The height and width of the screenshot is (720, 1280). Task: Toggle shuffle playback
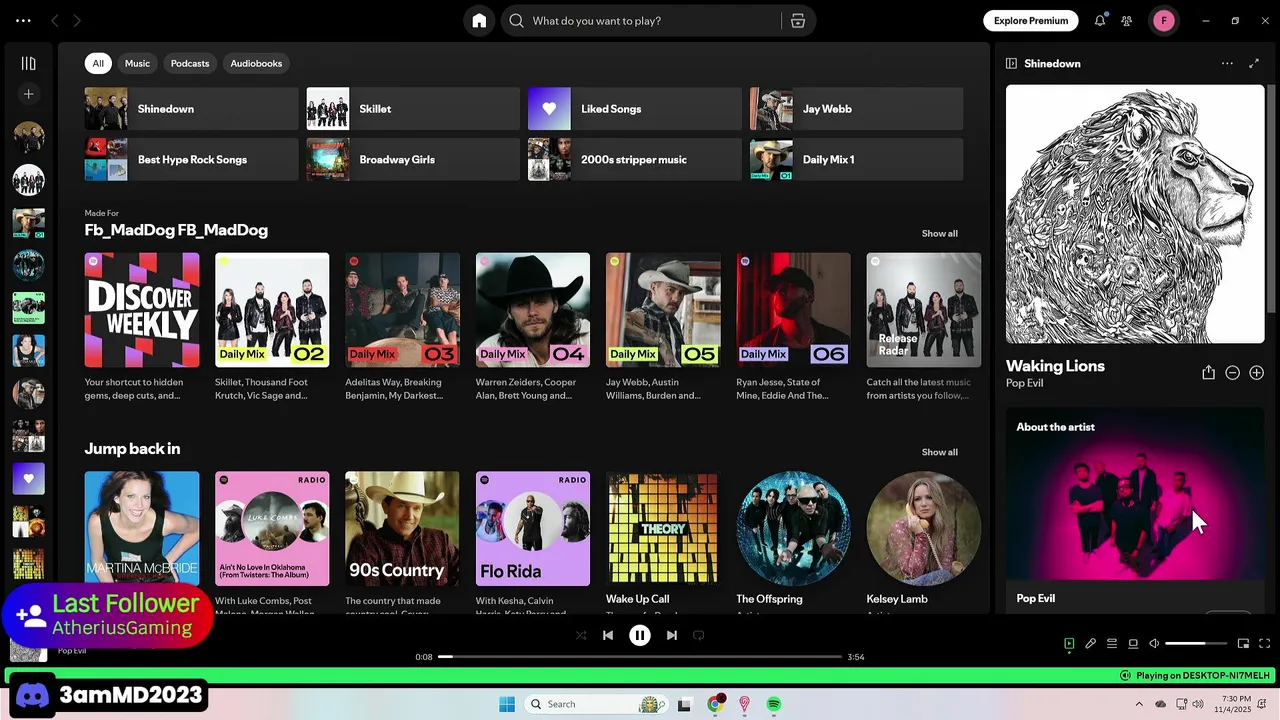pos(581,635)
